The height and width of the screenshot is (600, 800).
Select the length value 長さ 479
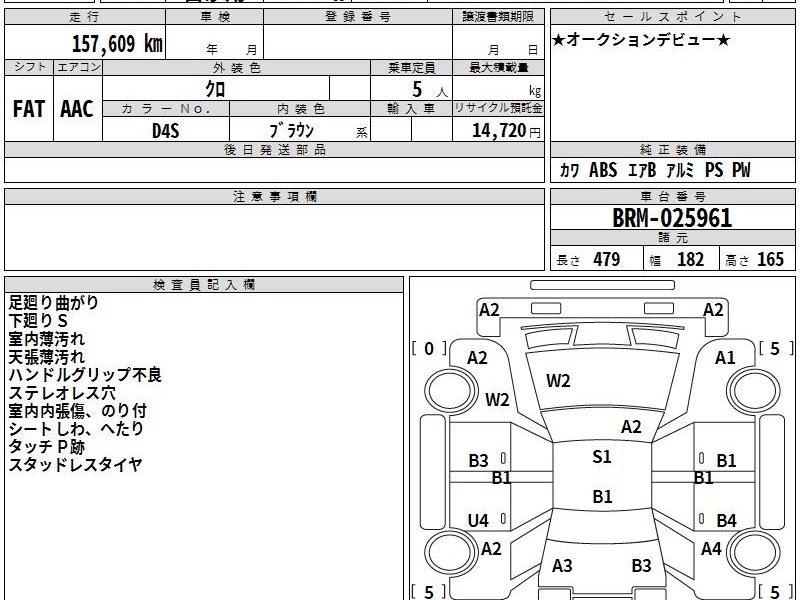point(588,259)
